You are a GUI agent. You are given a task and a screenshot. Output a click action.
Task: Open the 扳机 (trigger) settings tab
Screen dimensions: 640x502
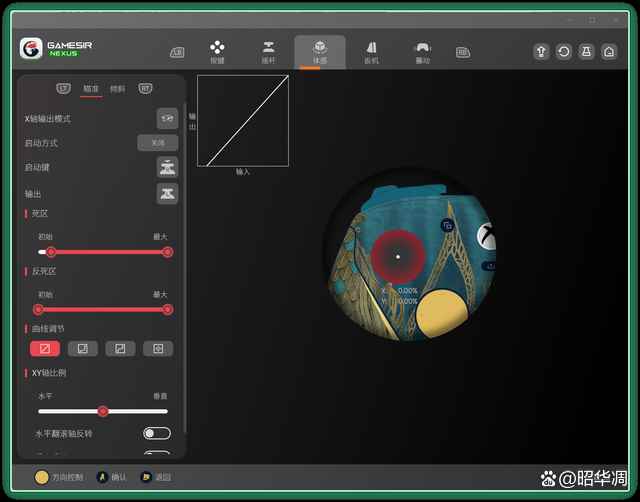(371, 51)
